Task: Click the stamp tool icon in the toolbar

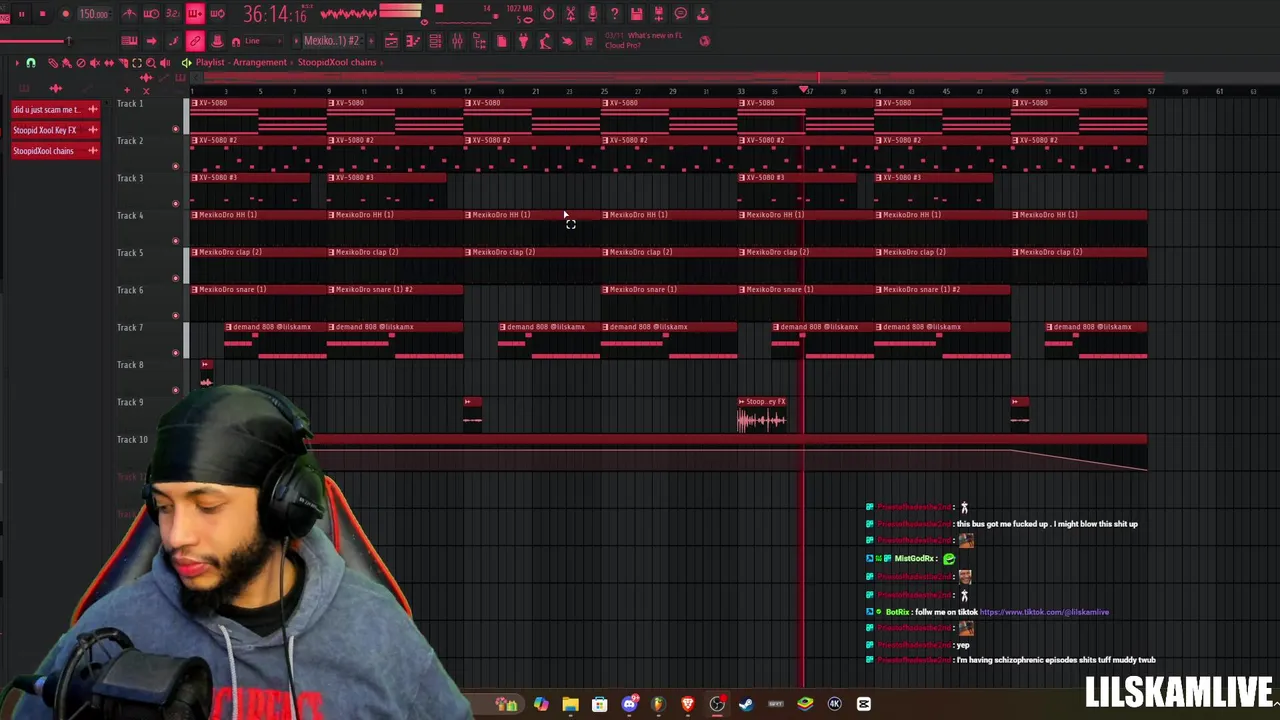Action: pos(217,41)
